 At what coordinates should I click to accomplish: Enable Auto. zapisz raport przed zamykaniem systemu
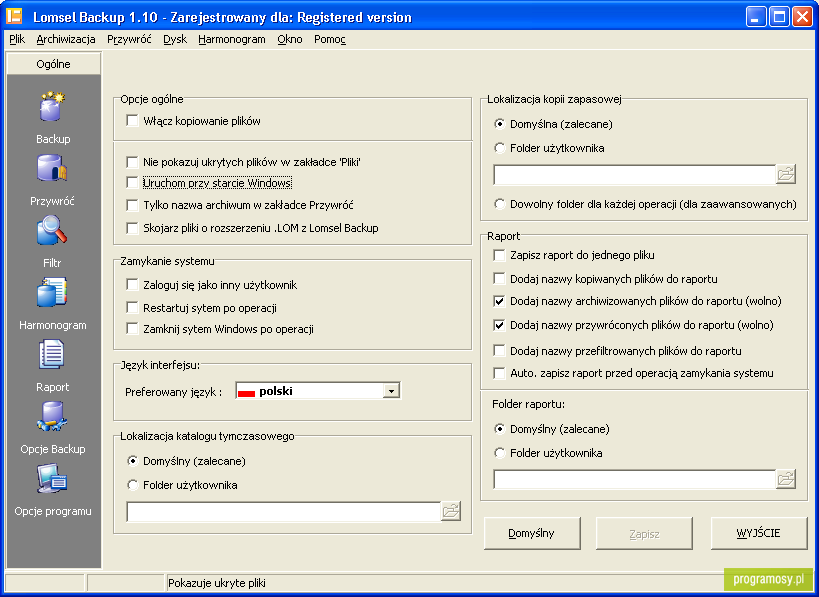click(499, 373)
